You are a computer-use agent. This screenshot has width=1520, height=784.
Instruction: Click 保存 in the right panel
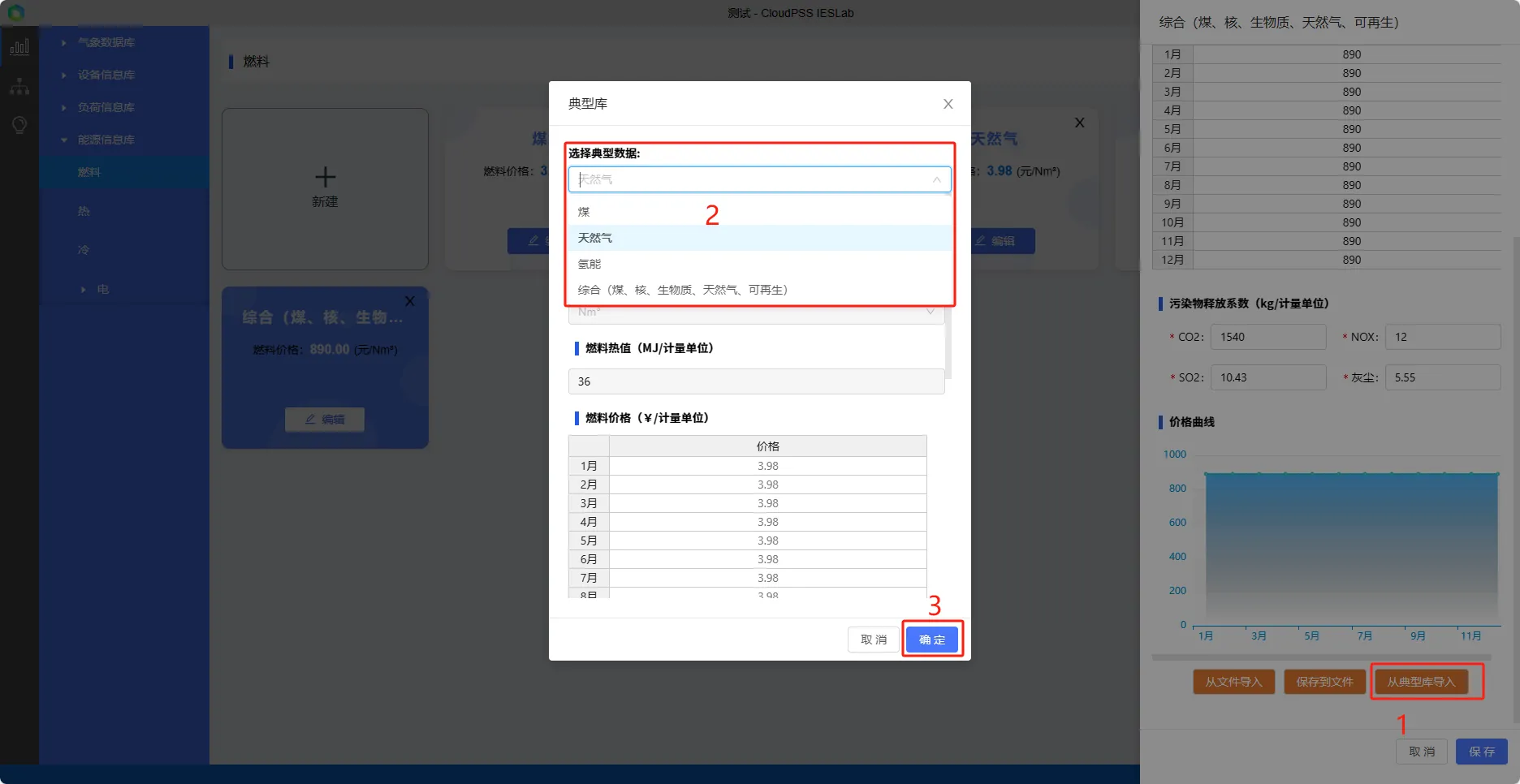click(1482, 752)
